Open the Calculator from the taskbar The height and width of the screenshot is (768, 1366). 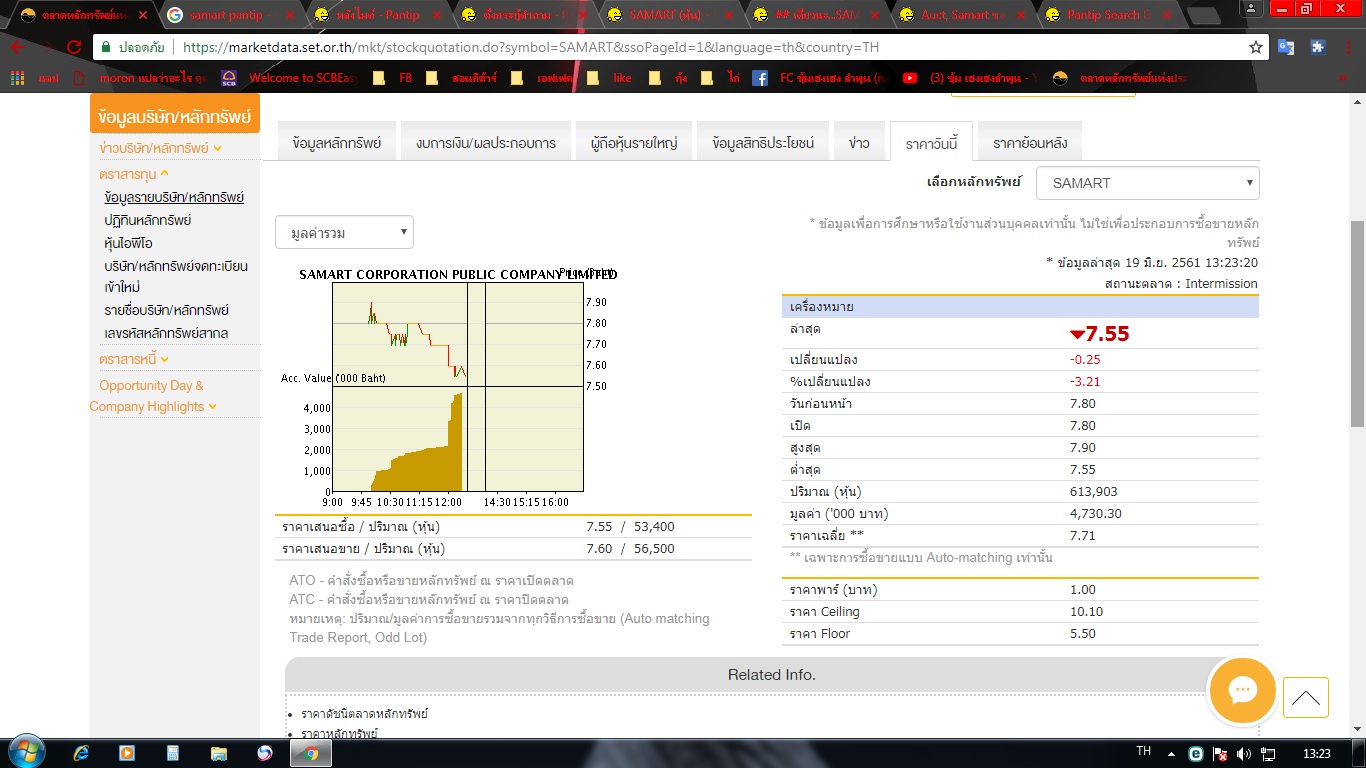tap(173, 753)
